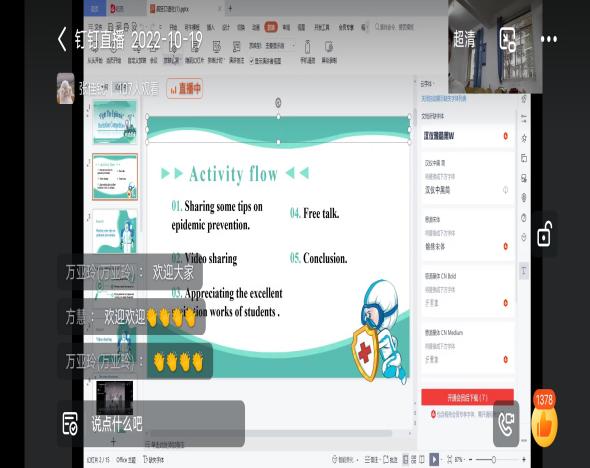
Task: Tap the video call link-mic icon
Action: tap(506, 424)
